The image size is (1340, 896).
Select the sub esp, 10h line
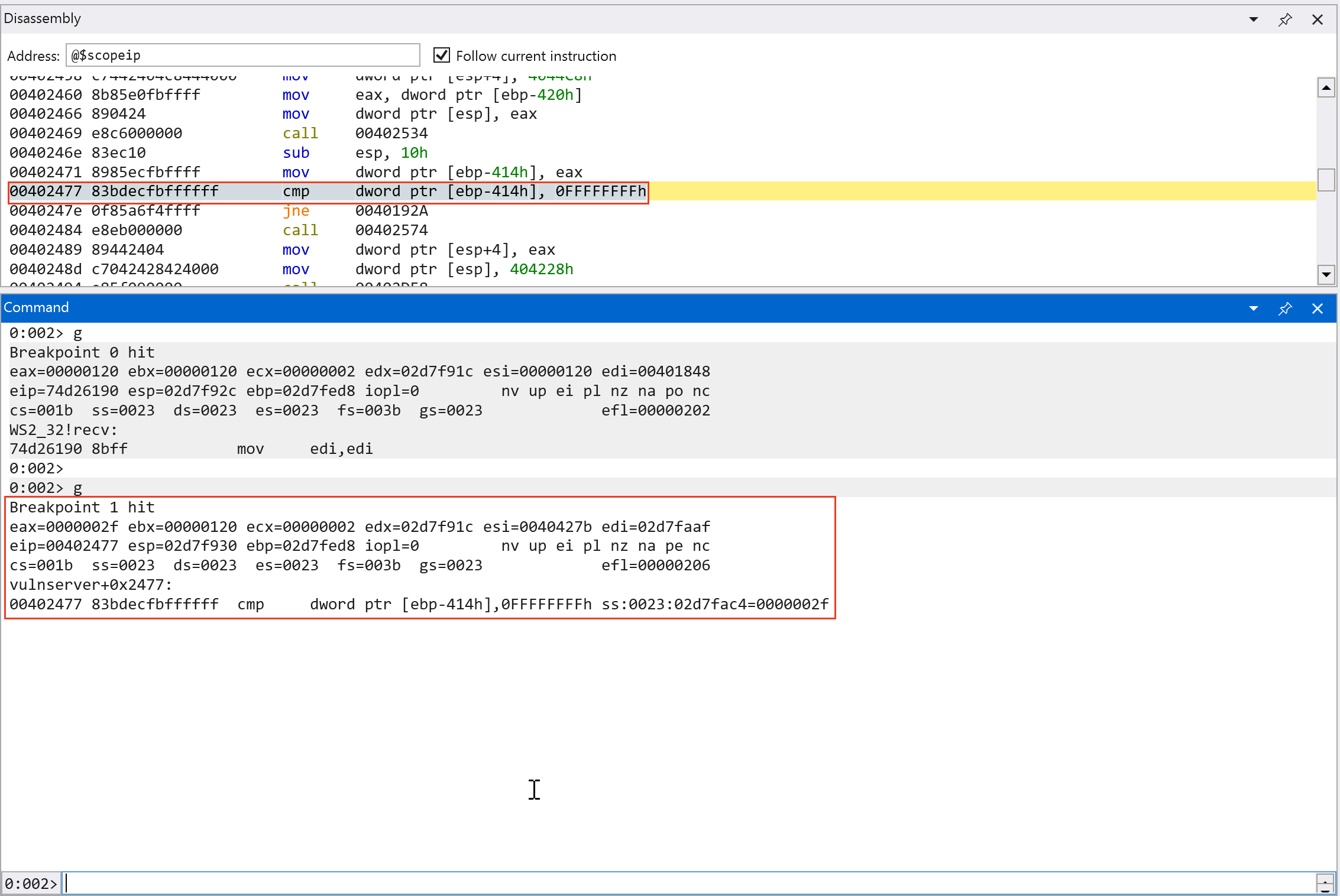click(219, 153)
